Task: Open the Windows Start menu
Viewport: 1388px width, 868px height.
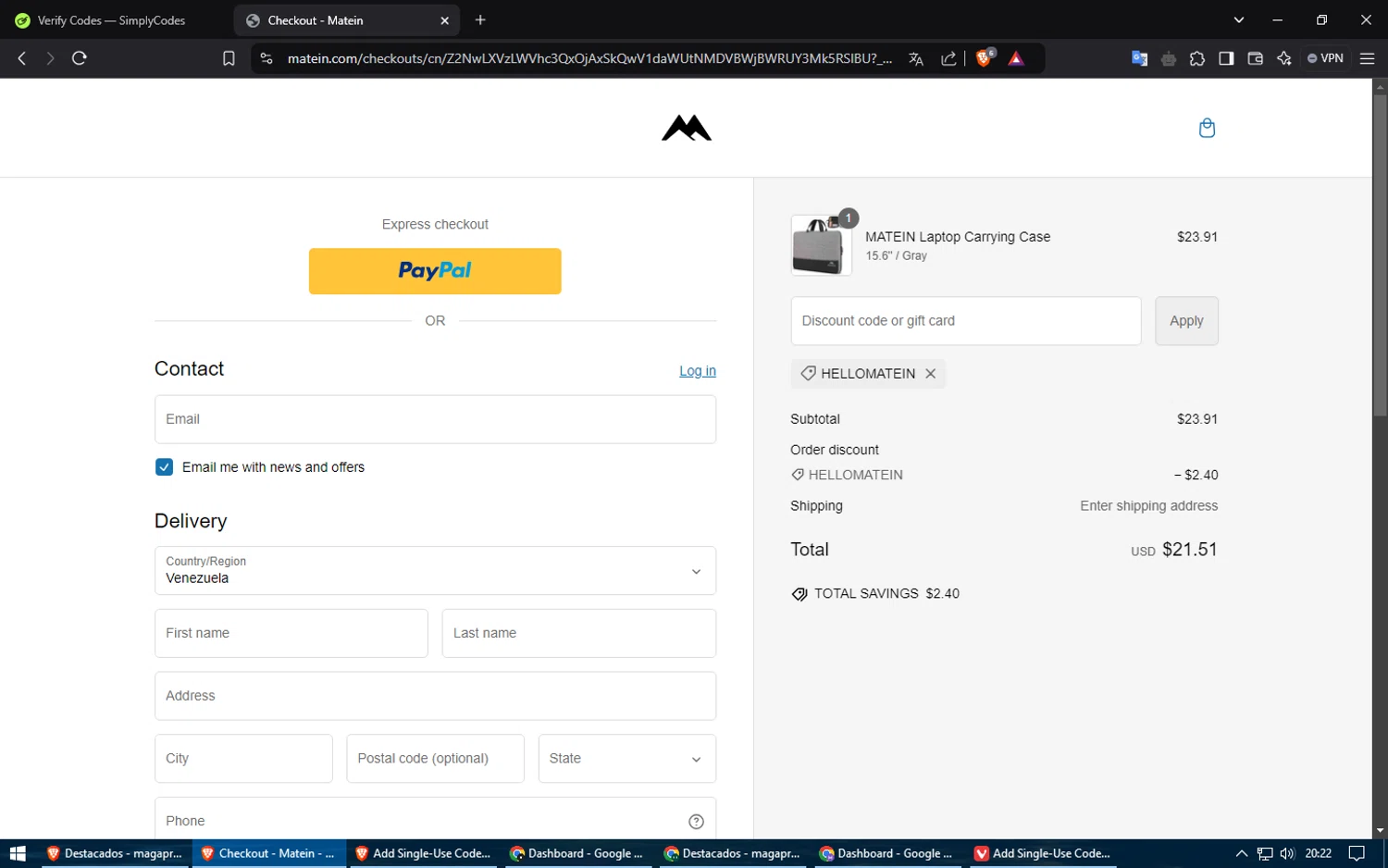Action: tap(17, 853)
